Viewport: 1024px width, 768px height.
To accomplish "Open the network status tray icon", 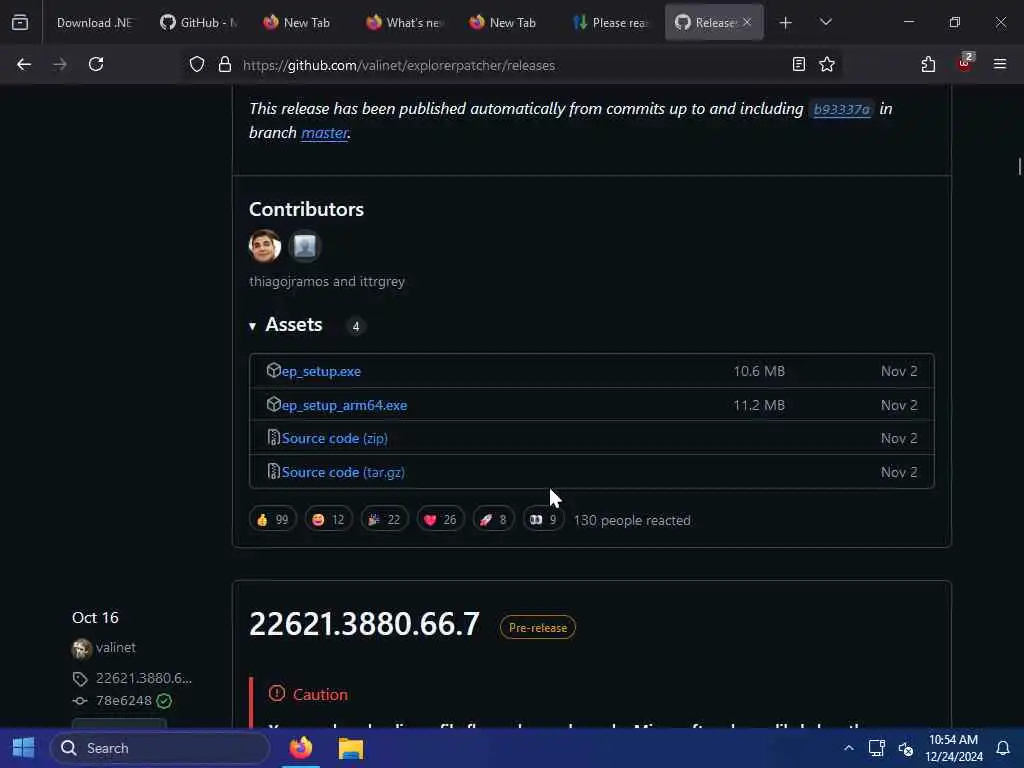I will (876, 748).
